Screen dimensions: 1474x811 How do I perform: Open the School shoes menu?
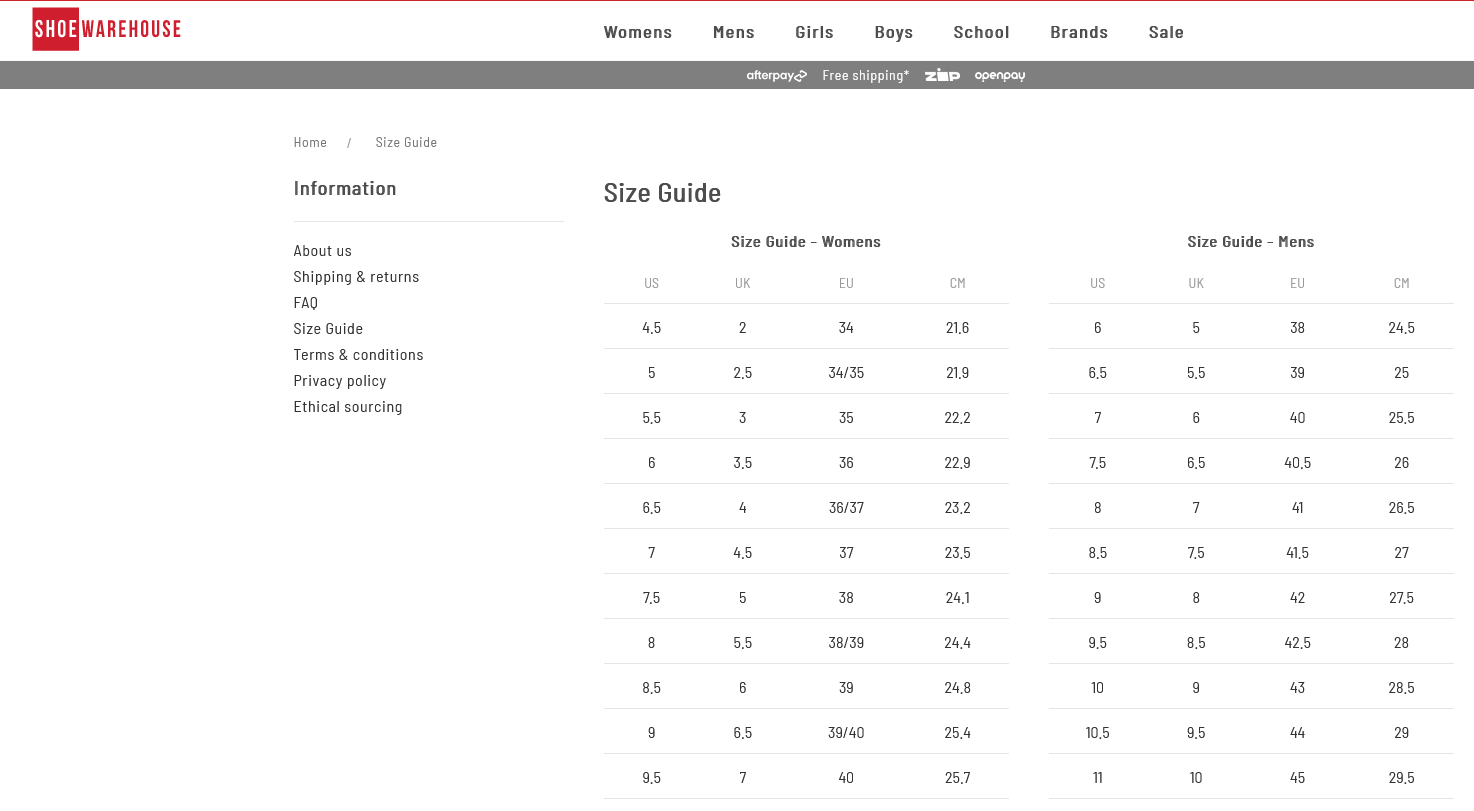click(981, 32)
